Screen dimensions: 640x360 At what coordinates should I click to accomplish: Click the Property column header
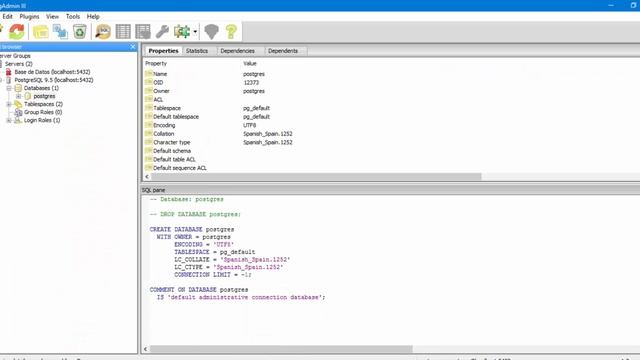point(156,64)
